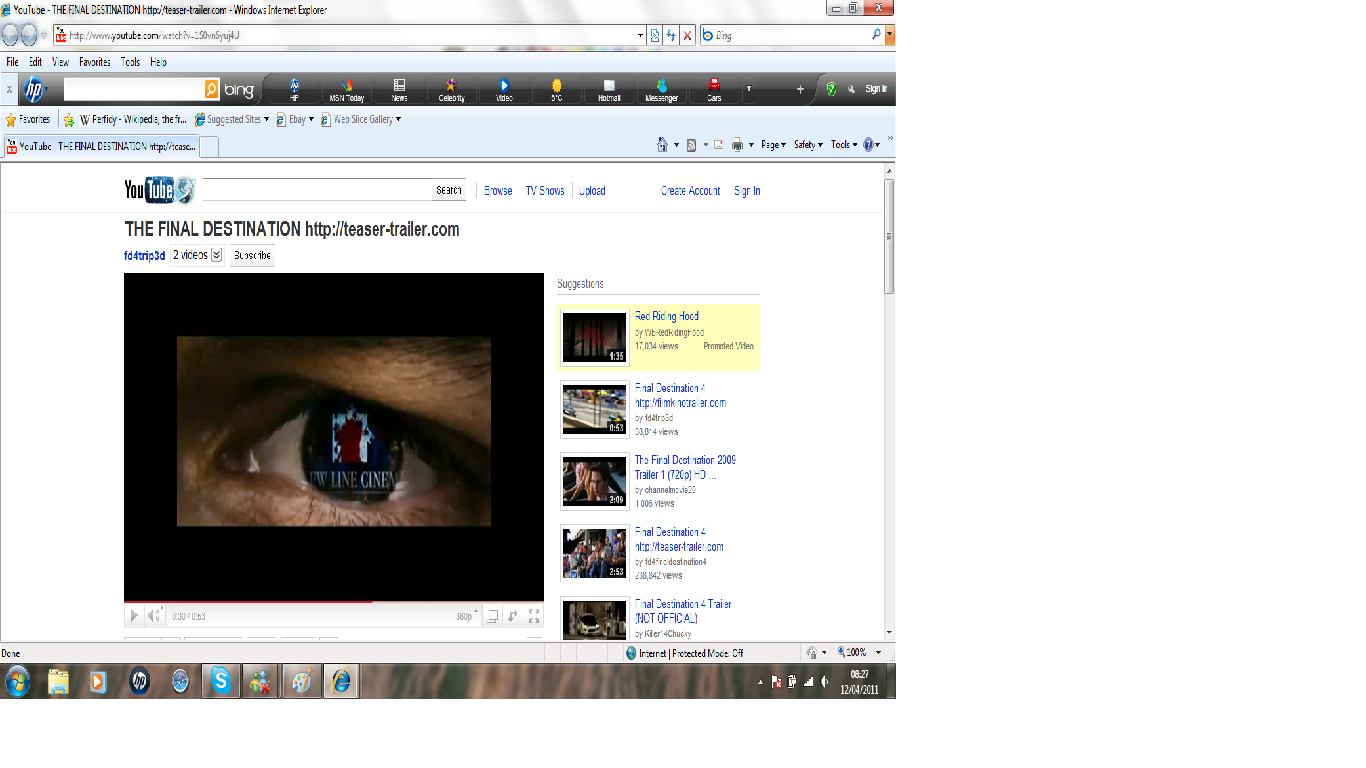Click the HP toolbar search text field
The height and width of the screenshot is (768, 1366).
tap(134, 89)
